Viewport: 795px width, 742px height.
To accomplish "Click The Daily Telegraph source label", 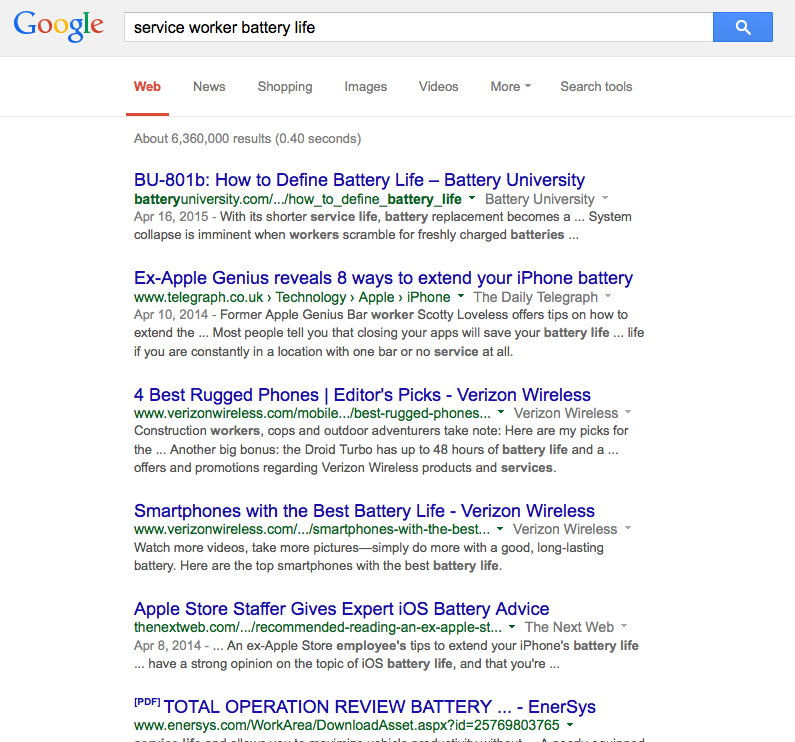I will [535, 297].
